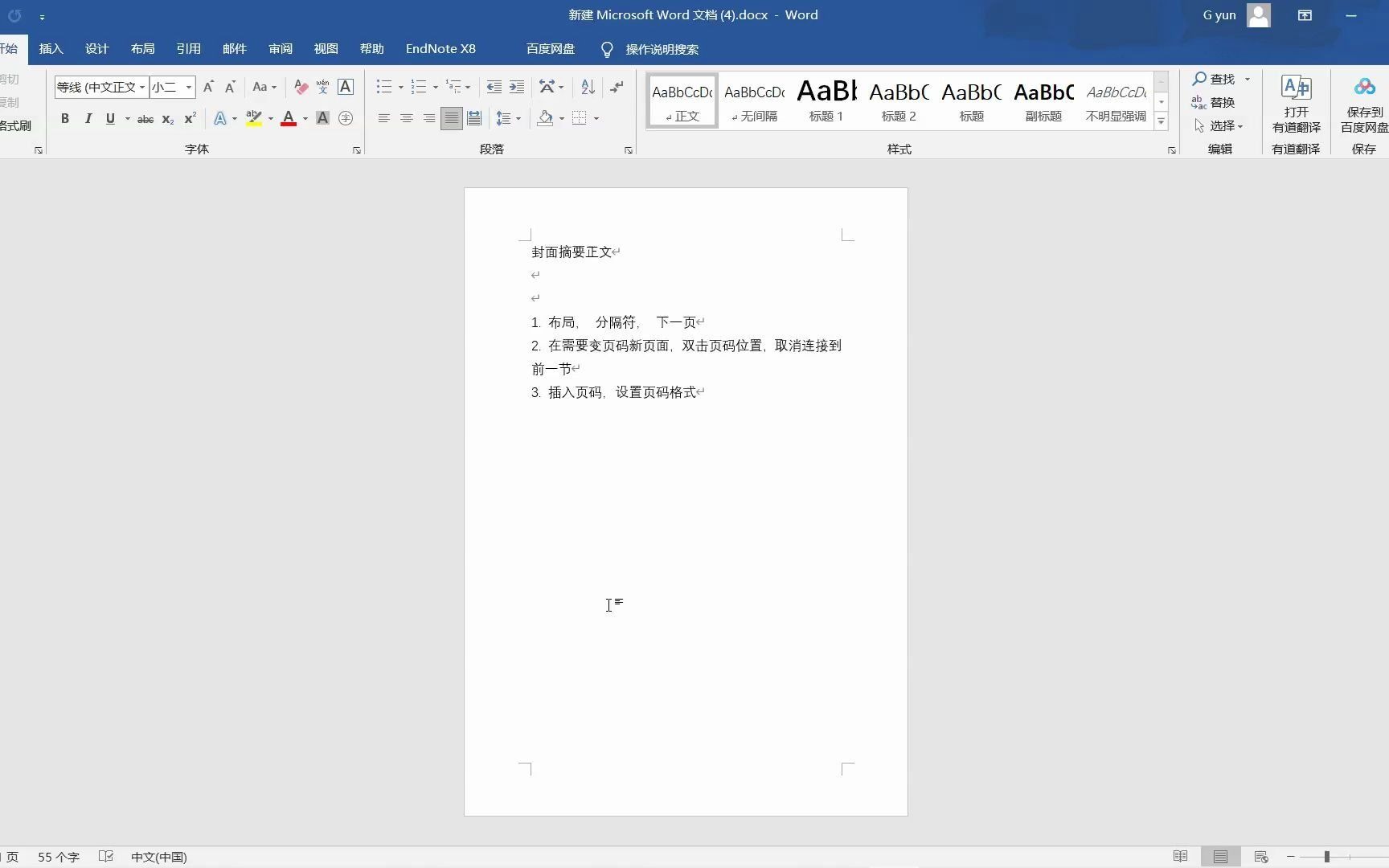This screenshot has width=1389, height=868.
Task: Apply subscript formatting
Action: 166,118
